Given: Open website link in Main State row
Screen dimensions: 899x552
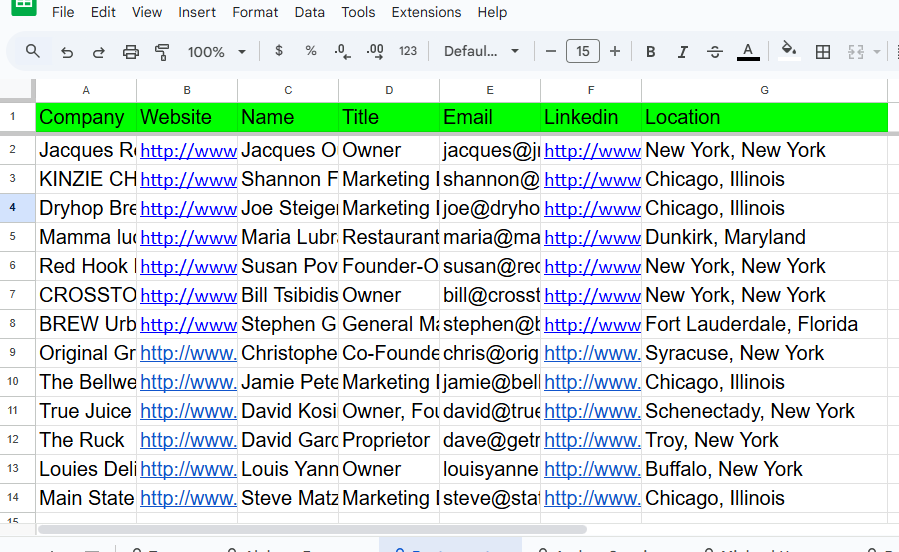Looking at the screenshot, I should [x=189, y=498].
